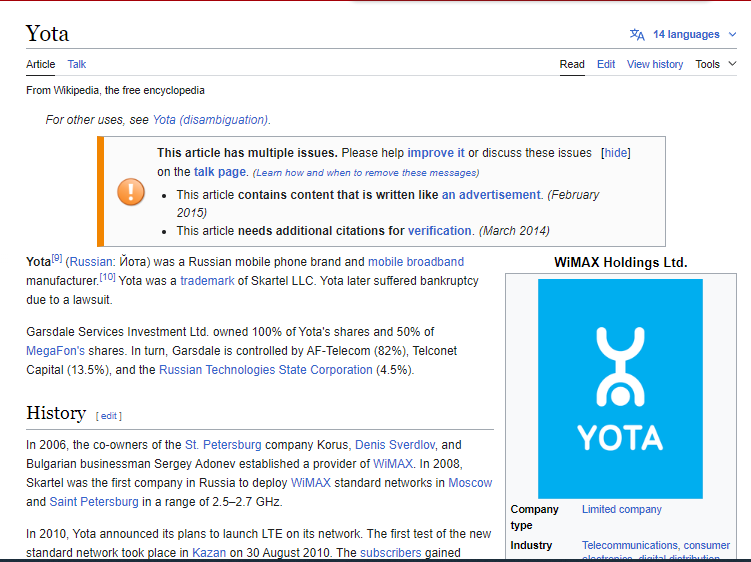Click WiMAX link after 'provider of'

coord(393,464)
